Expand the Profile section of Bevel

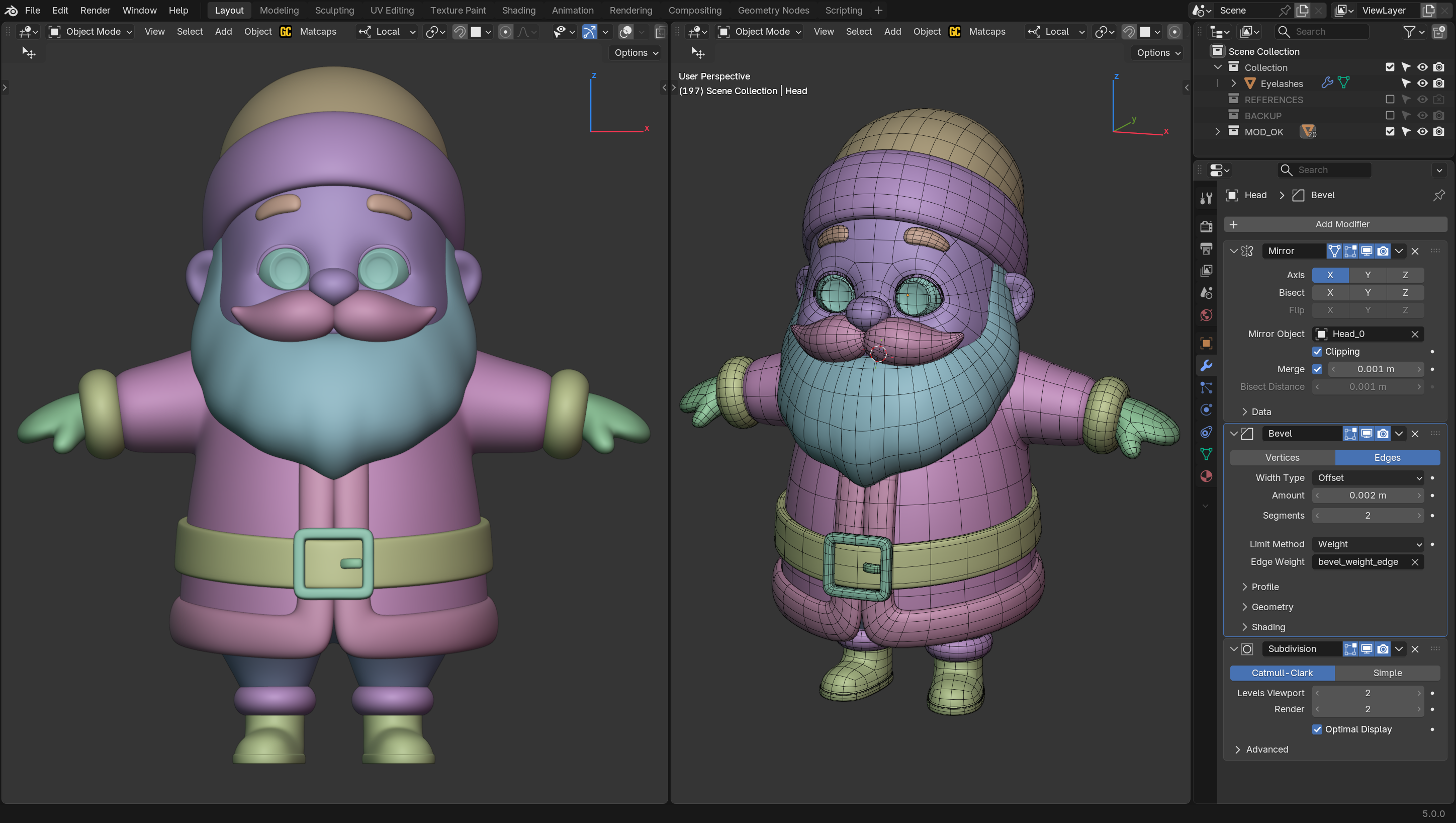tap(1264, 587)
